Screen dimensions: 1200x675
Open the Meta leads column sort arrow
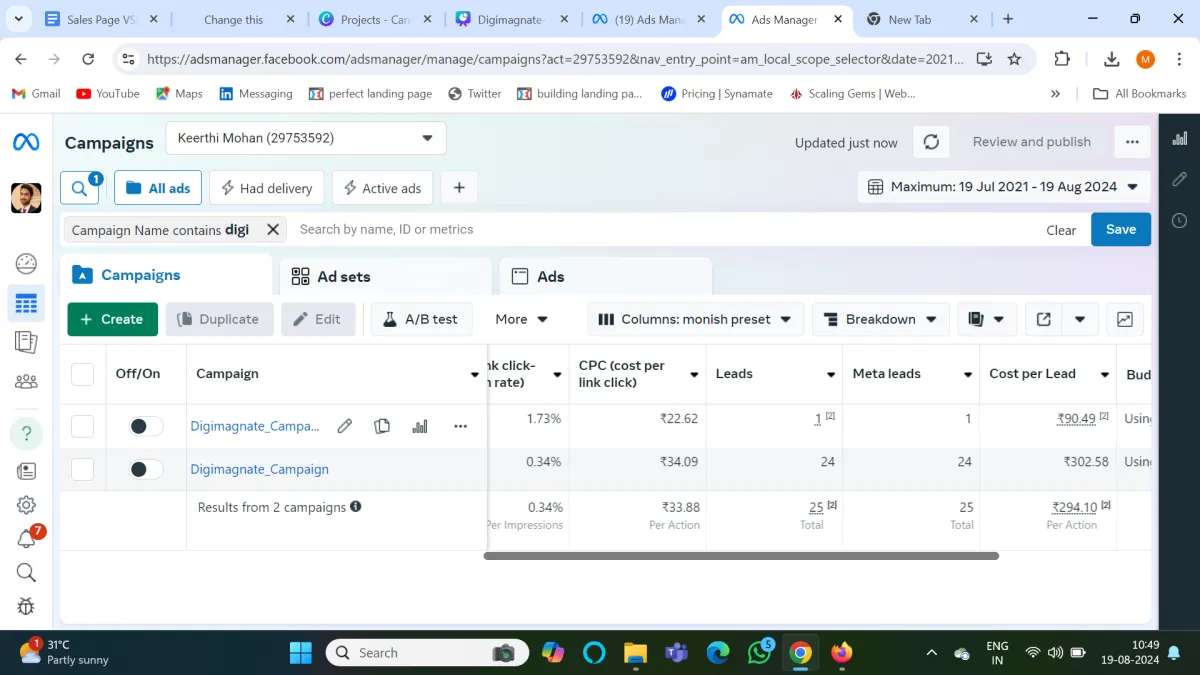[968, 375]
